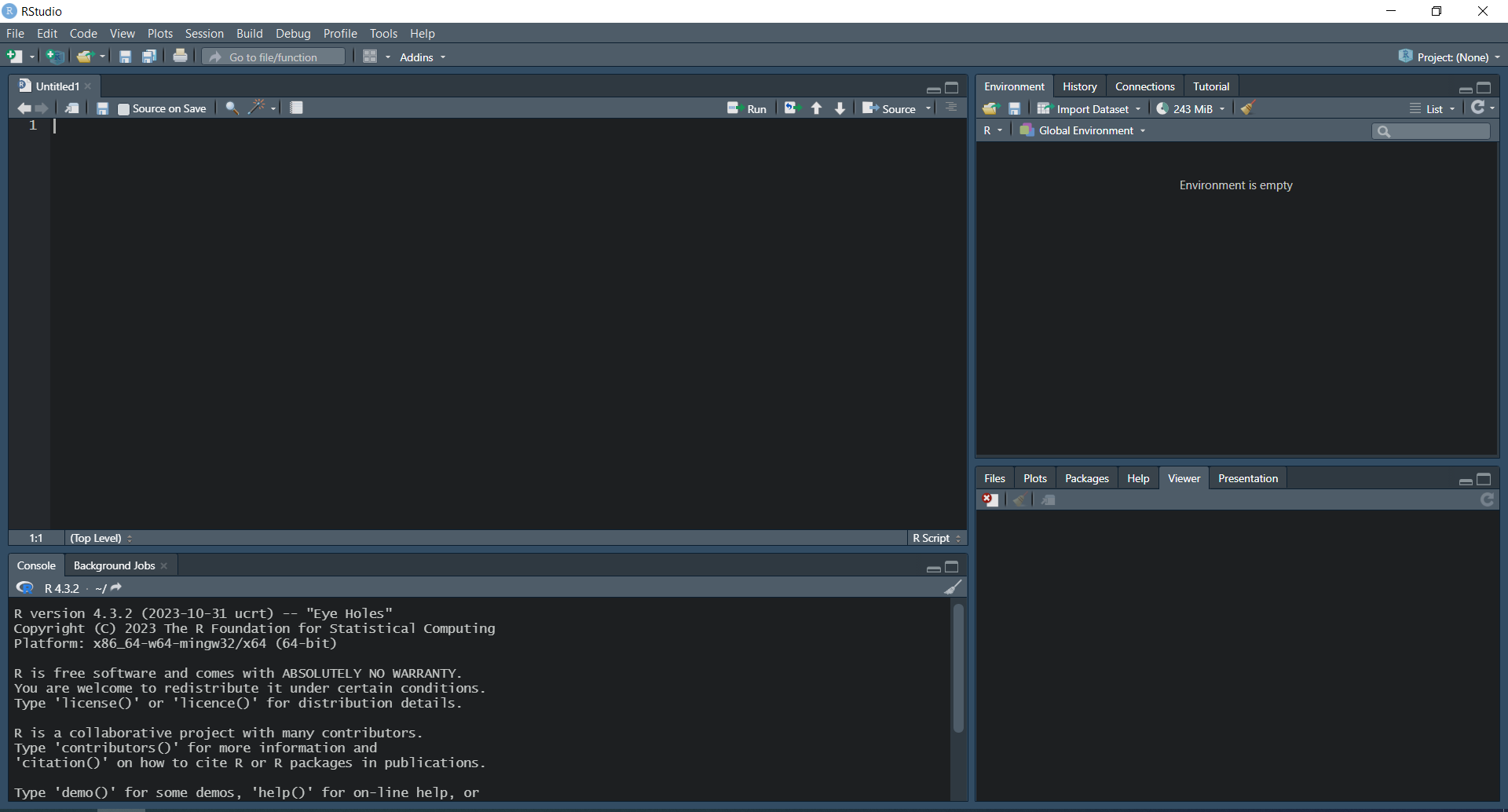
Task: Change file type via R Script selector
Action: pos(936,538)
